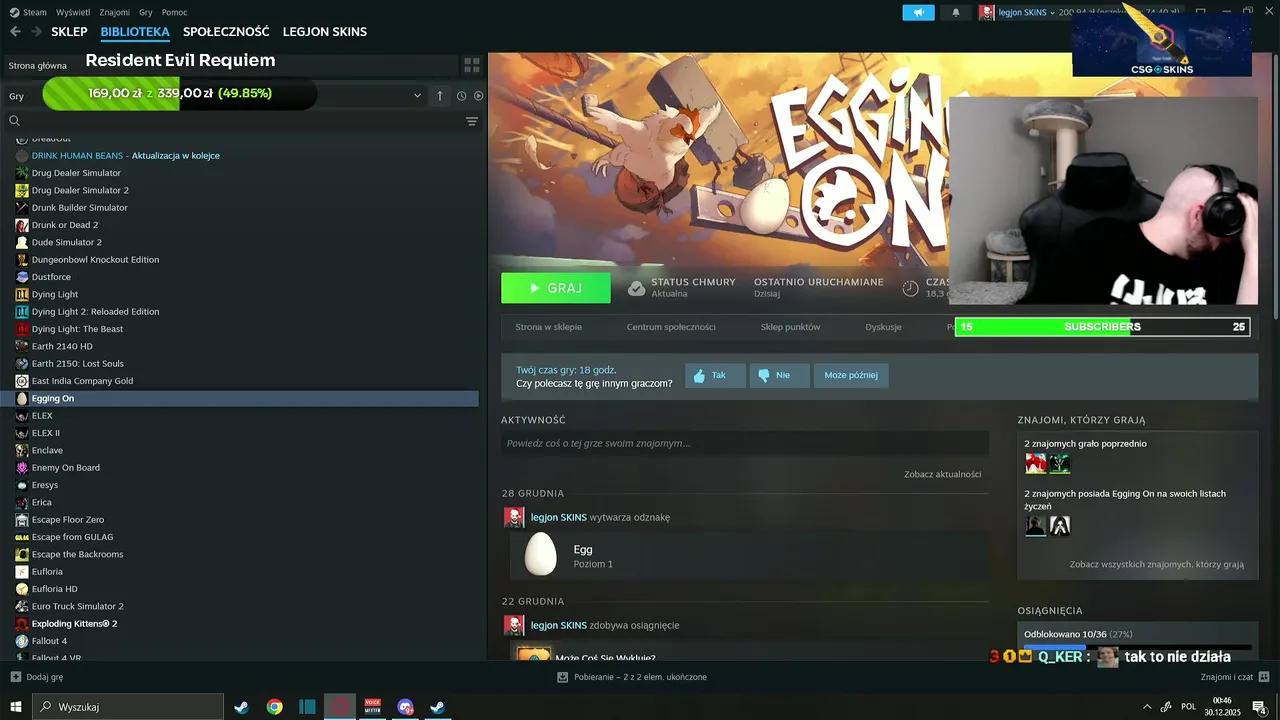Open the Pomoc menu
This screenshot has height=720, width=1280.
[174, 12]
